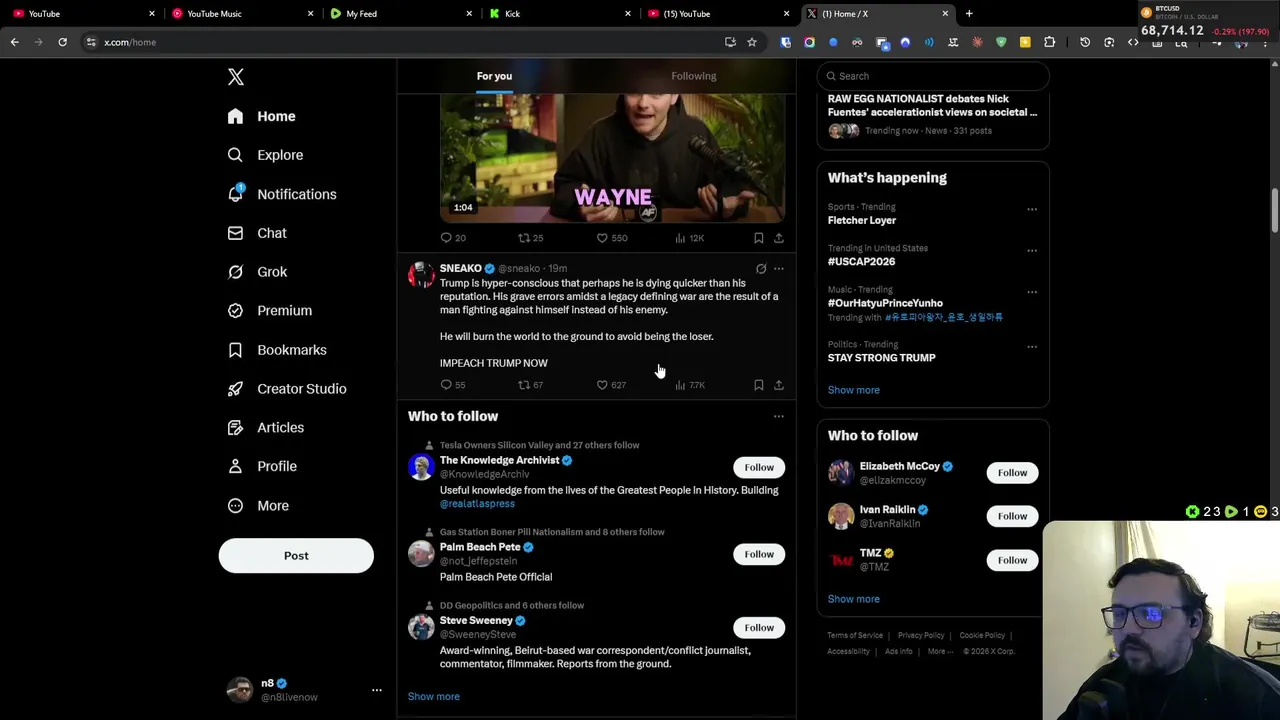Open Terms of Service link
This screenshot has width=1280, height=720.
855,635
